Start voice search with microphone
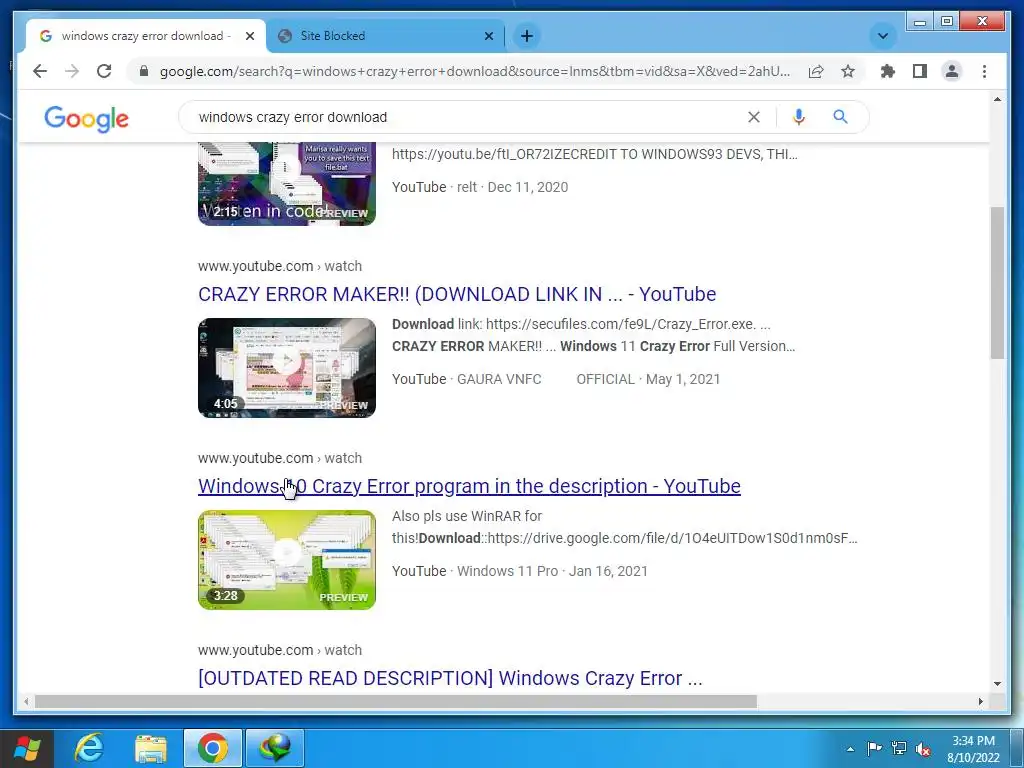 (798, 117)
